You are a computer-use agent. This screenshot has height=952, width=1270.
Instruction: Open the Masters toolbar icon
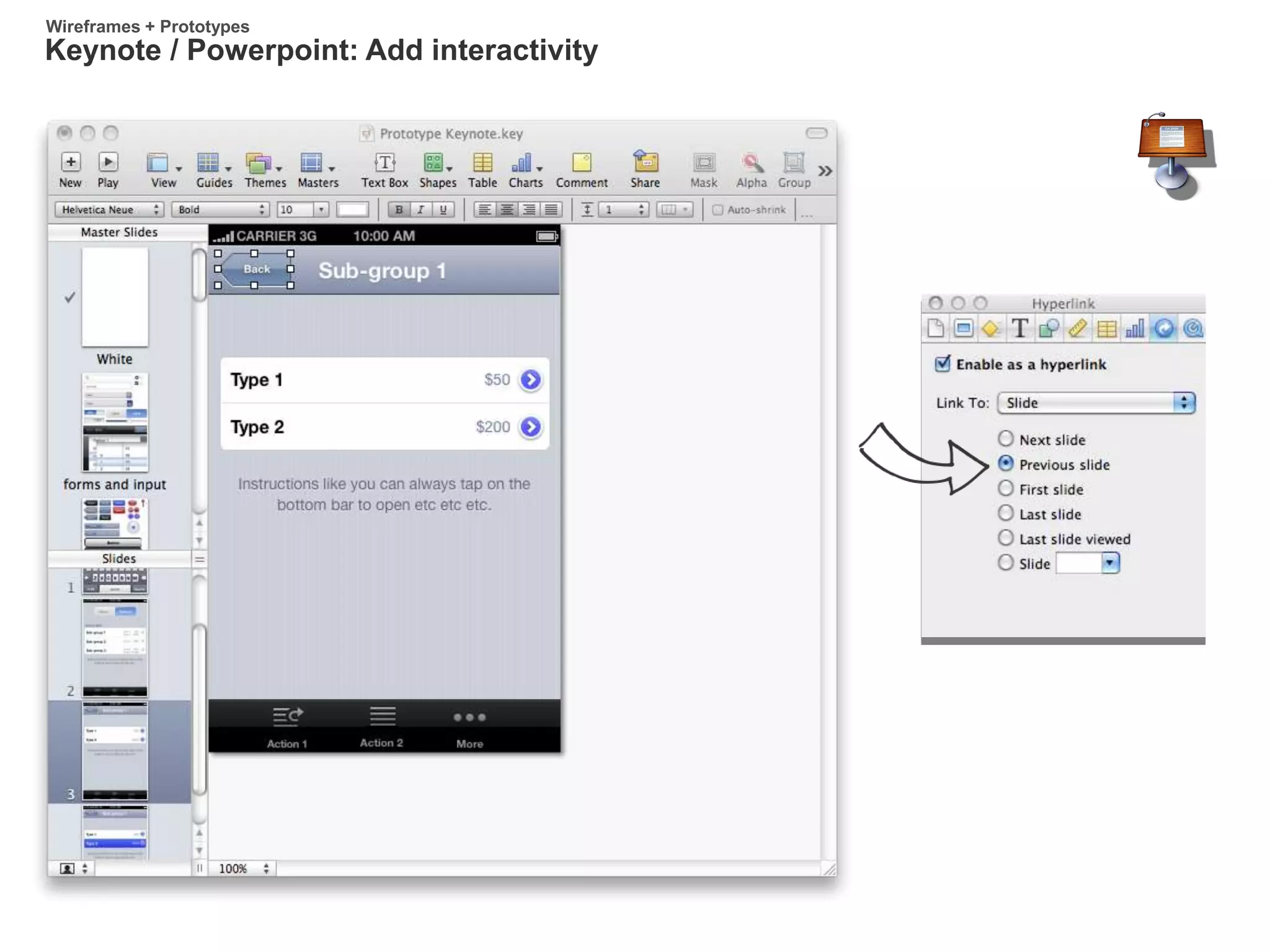pyautogui.click(x=311, y=163)
